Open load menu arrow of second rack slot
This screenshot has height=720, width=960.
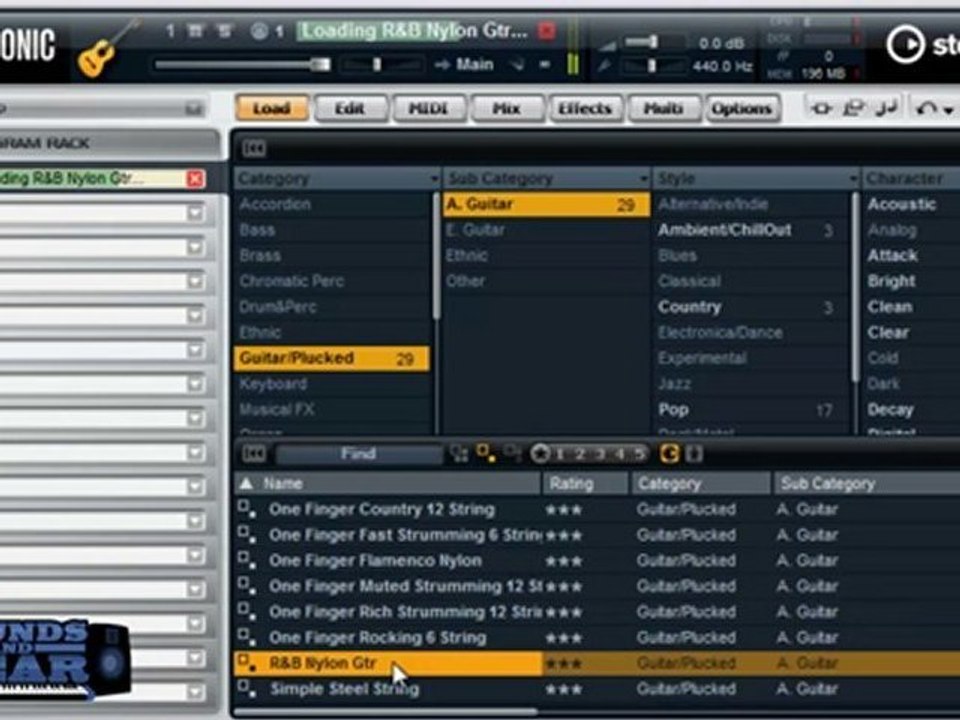tap(195, 213)
